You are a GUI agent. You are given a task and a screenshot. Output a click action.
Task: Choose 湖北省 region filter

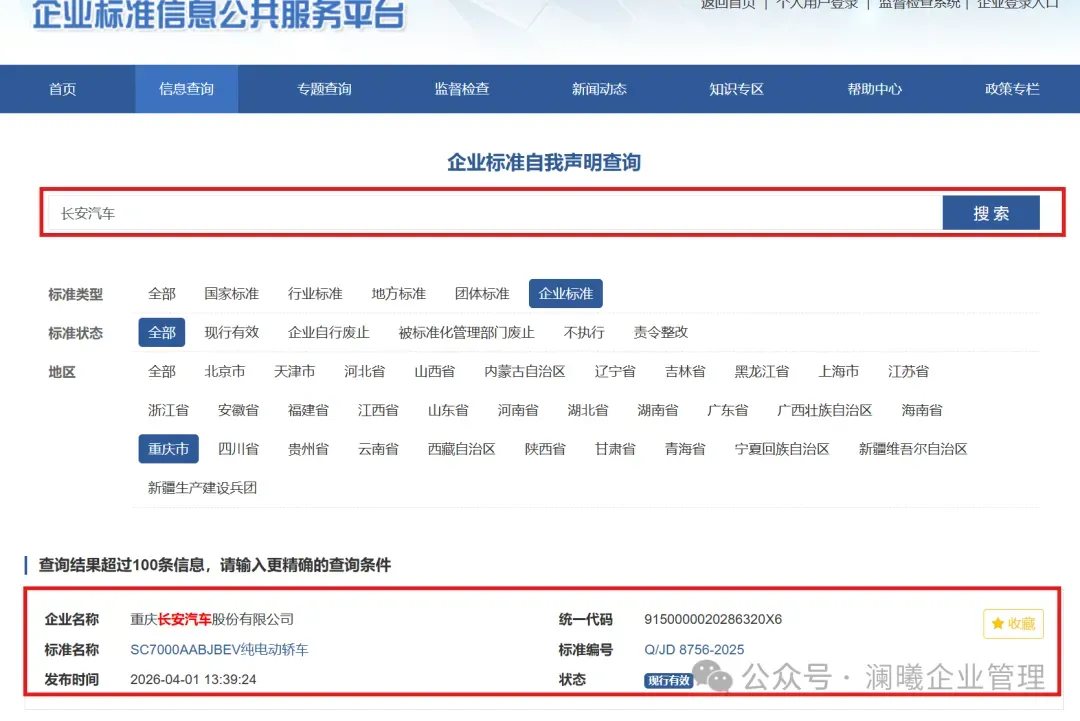tap(588, 410)
